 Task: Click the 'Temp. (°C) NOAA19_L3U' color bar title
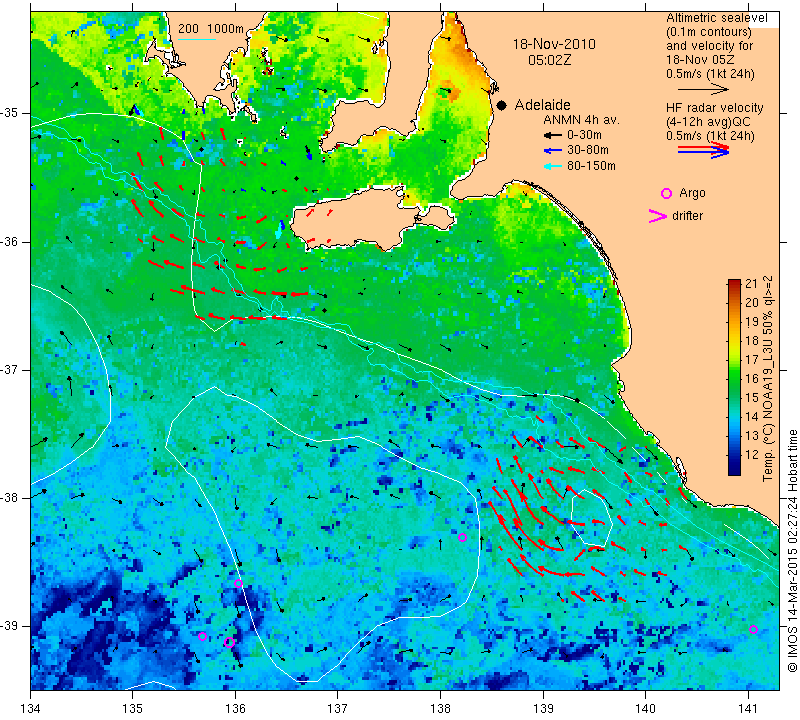coord(768,379)
